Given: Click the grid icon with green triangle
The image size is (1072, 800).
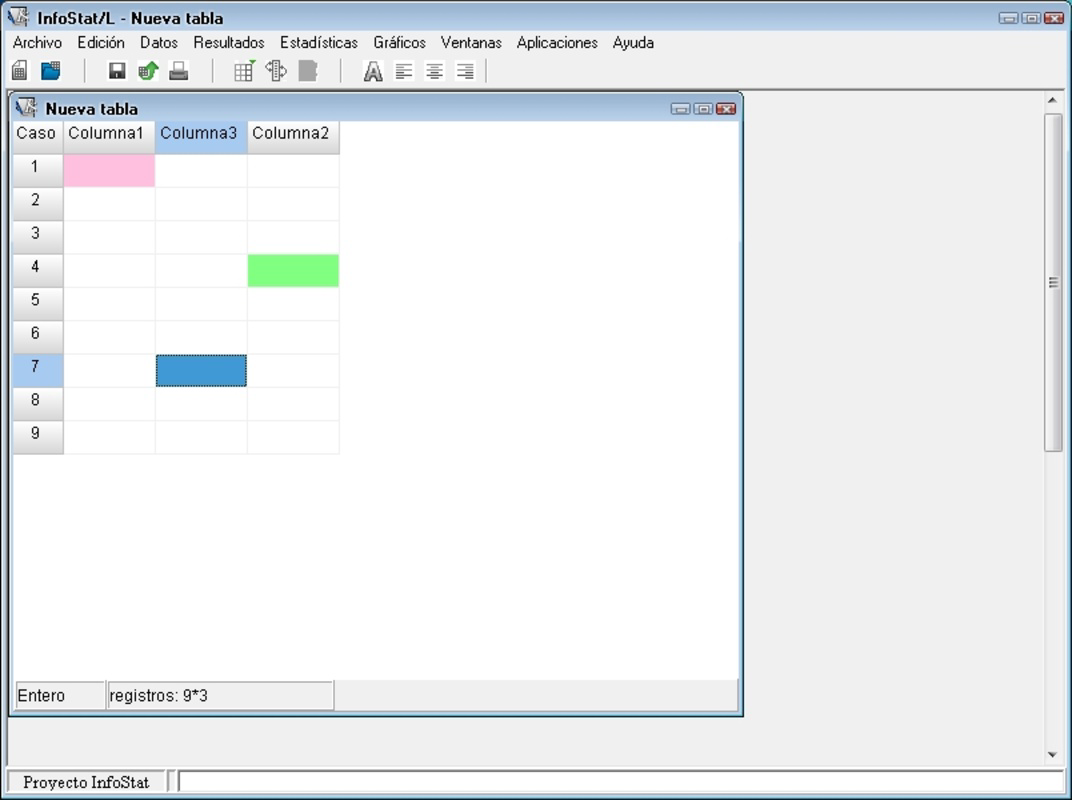Looking at the screenshot, I should tap(244, 70).
